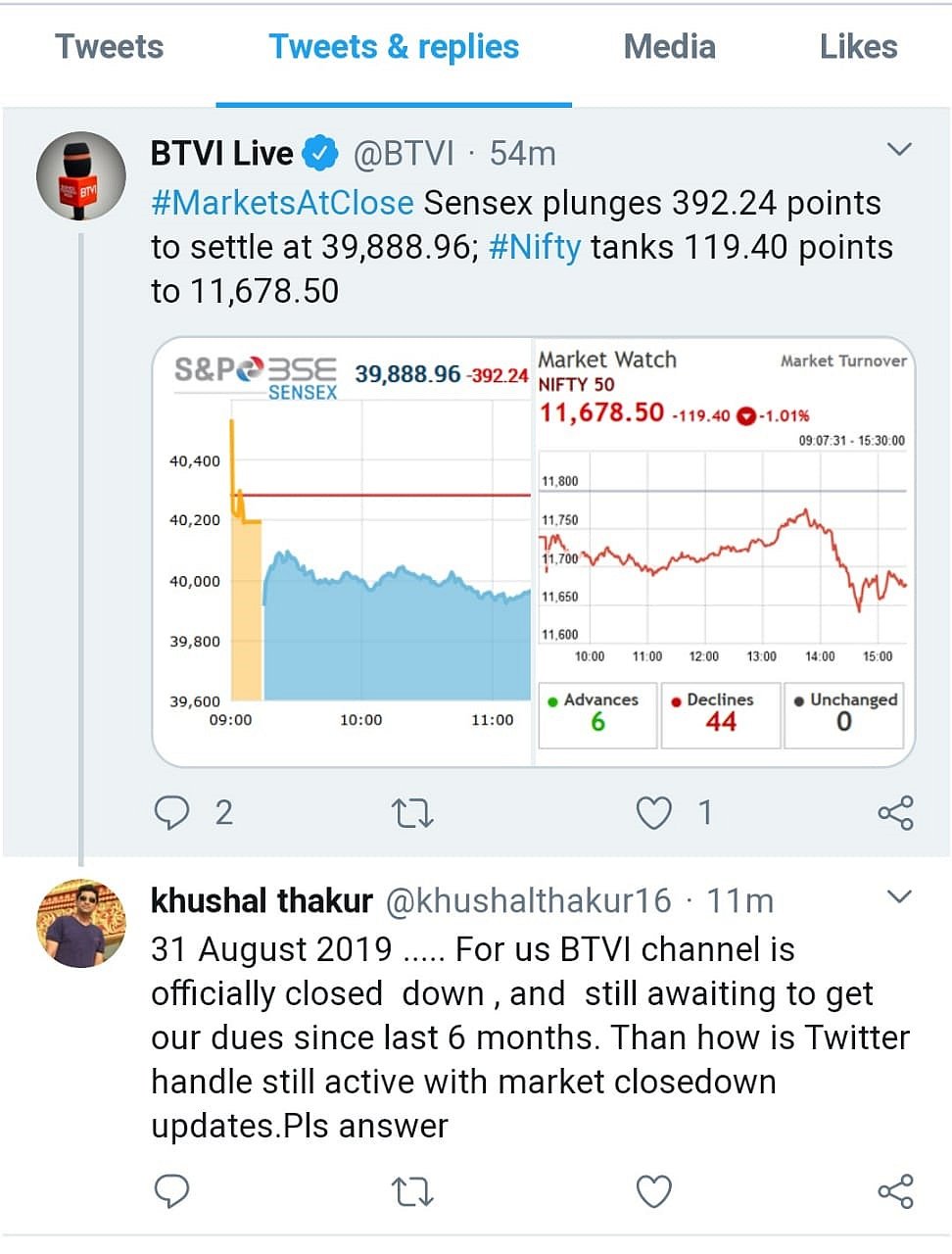Like the BTVI Live tweet
The image size is (952, 1254).
(654, 813)
